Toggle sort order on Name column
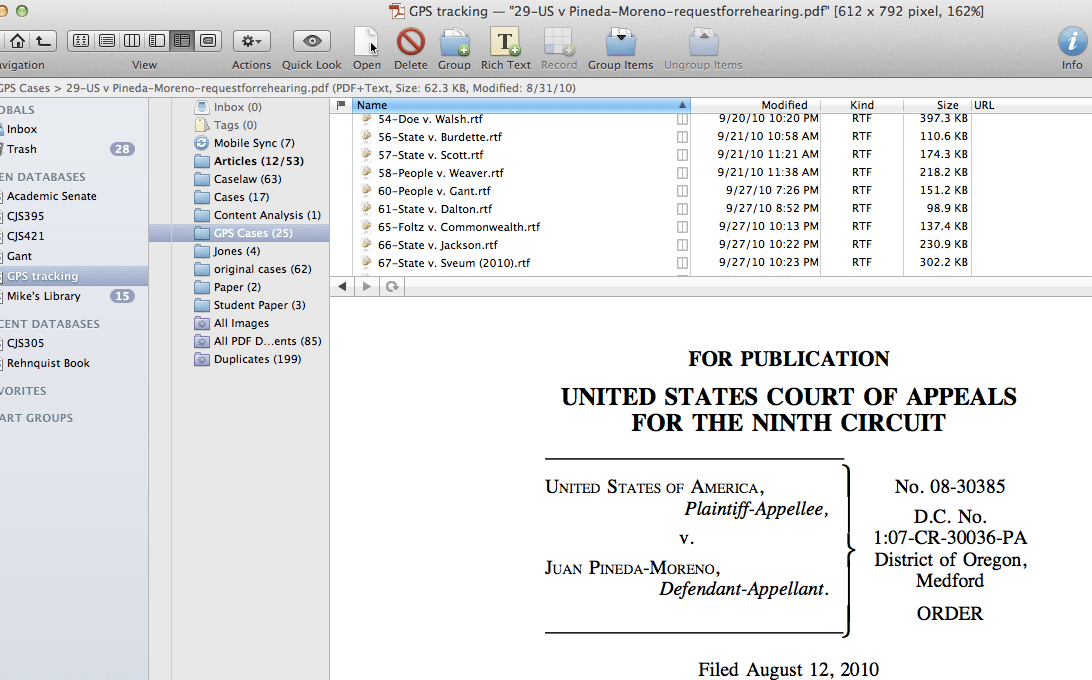 pos(520,105)
